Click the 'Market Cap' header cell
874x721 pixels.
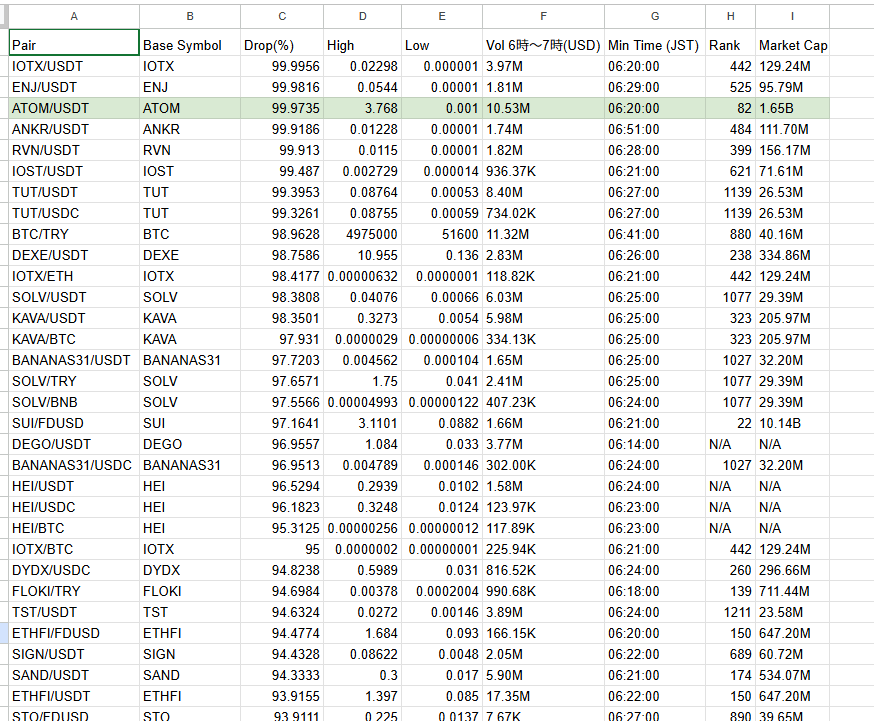(x=792, y=42)
